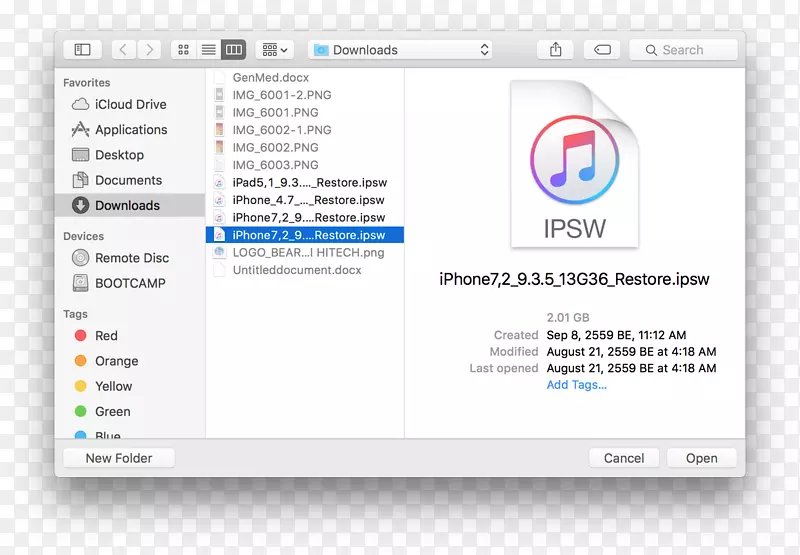Image resolution: width=800 pixels, height=555 pixels.
Task: Select file IMG_6001-2.PNG
Action: [305, 95]
